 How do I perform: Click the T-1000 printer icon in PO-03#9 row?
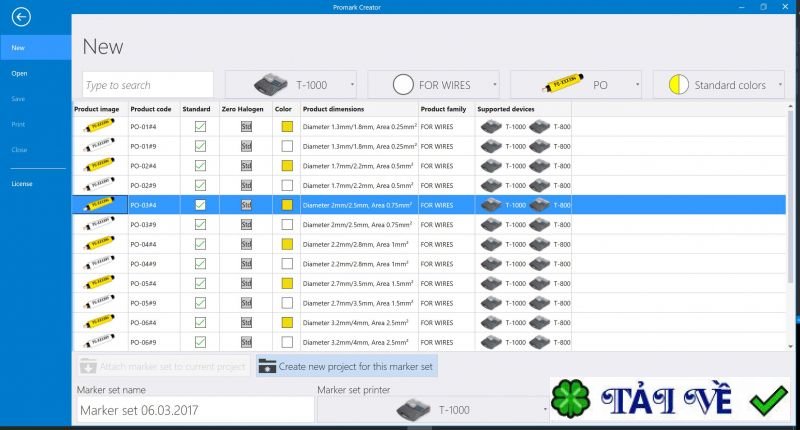click(491, 224)
